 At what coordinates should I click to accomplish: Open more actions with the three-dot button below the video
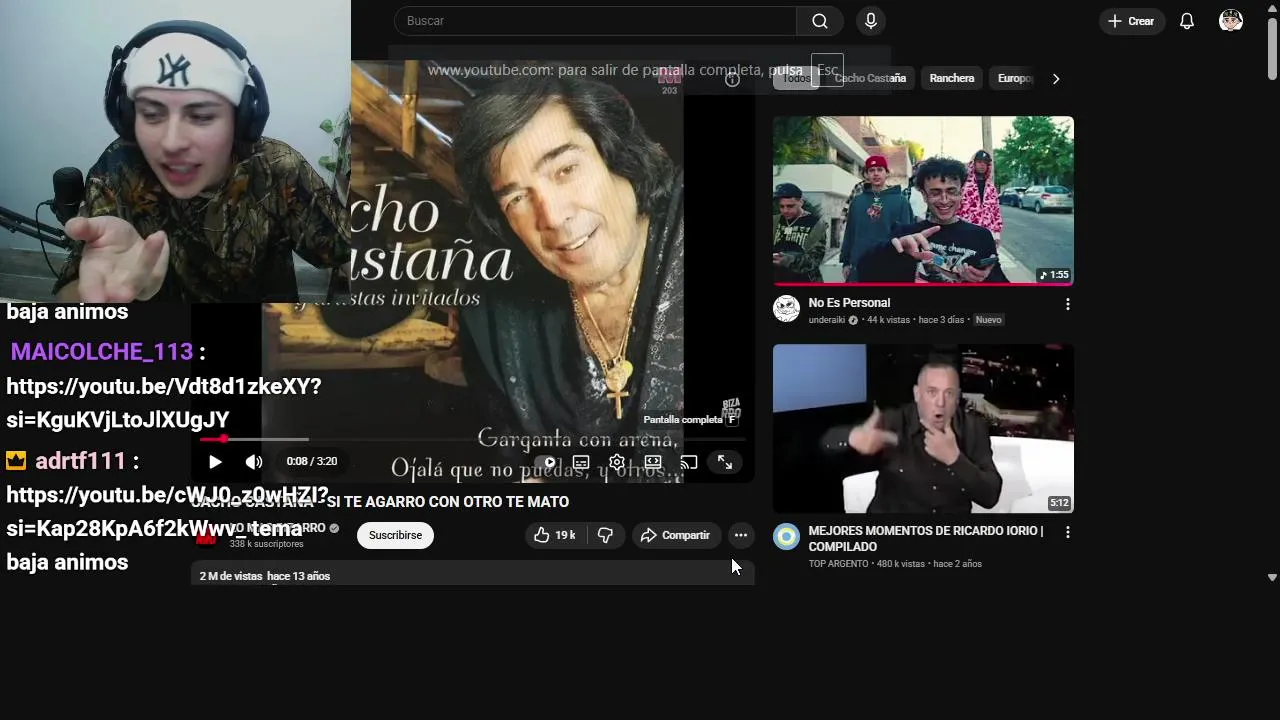point(740,535)
